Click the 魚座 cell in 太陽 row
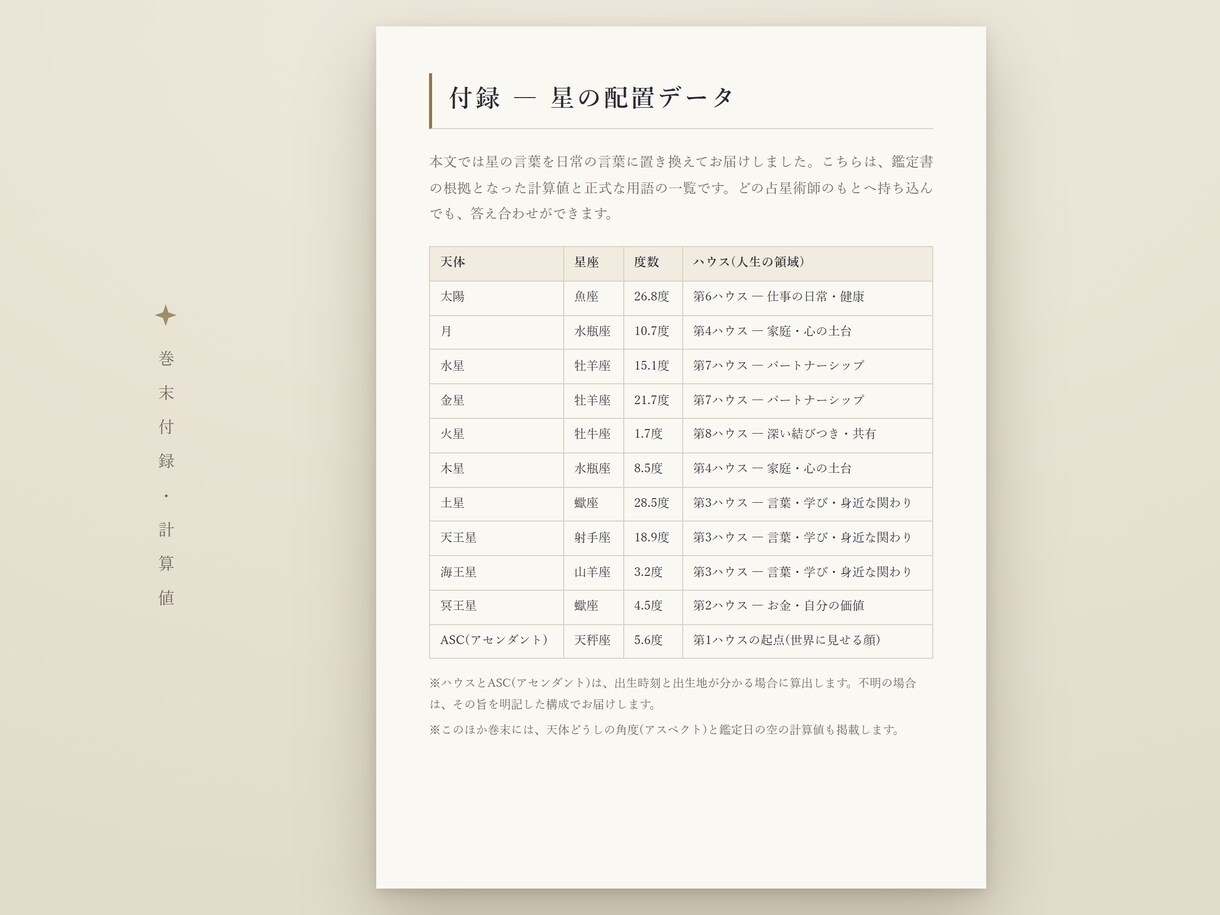Screen dimensions: 1220x915 click(593, 298)
